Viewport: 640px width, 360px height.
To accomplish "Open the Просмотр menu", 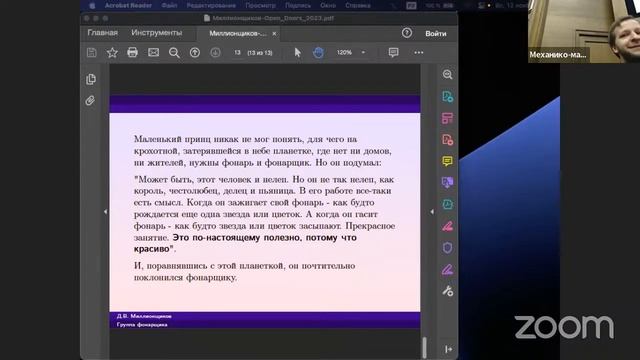I will [260, 5].
